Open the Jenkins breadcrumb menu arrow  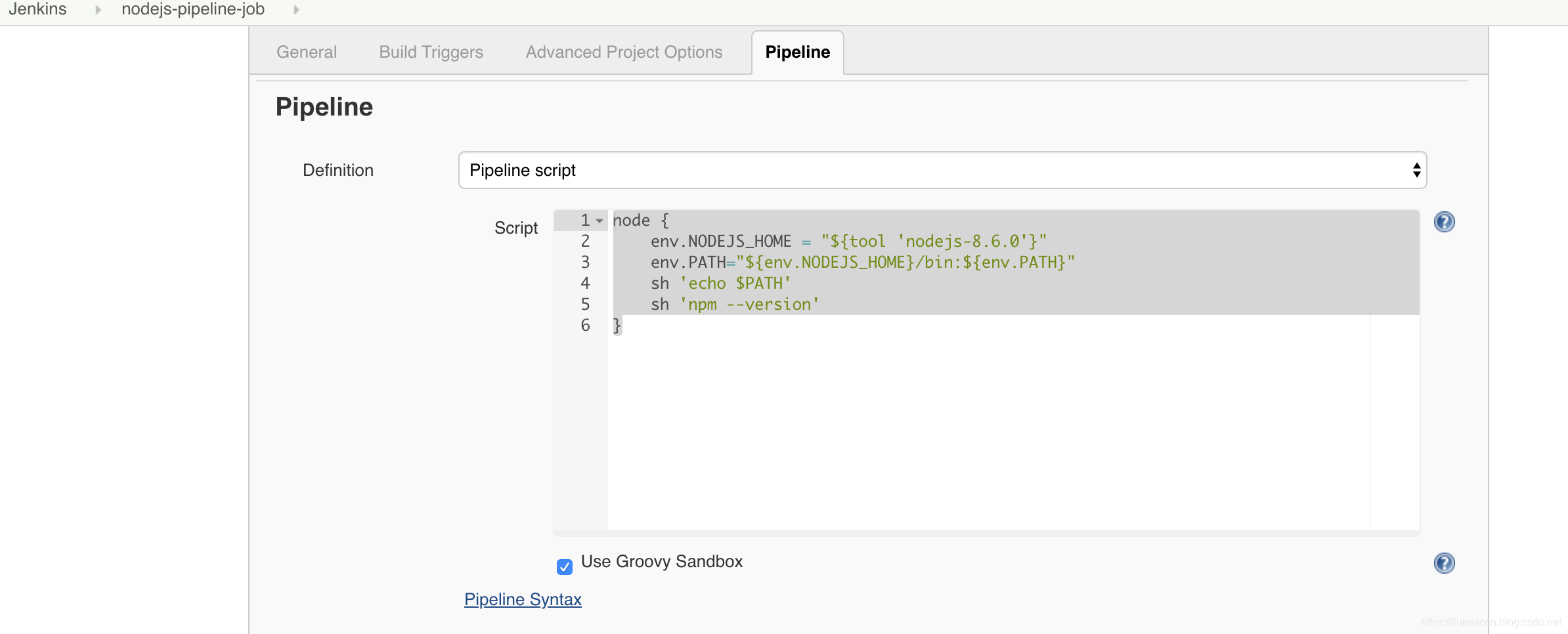98,10
